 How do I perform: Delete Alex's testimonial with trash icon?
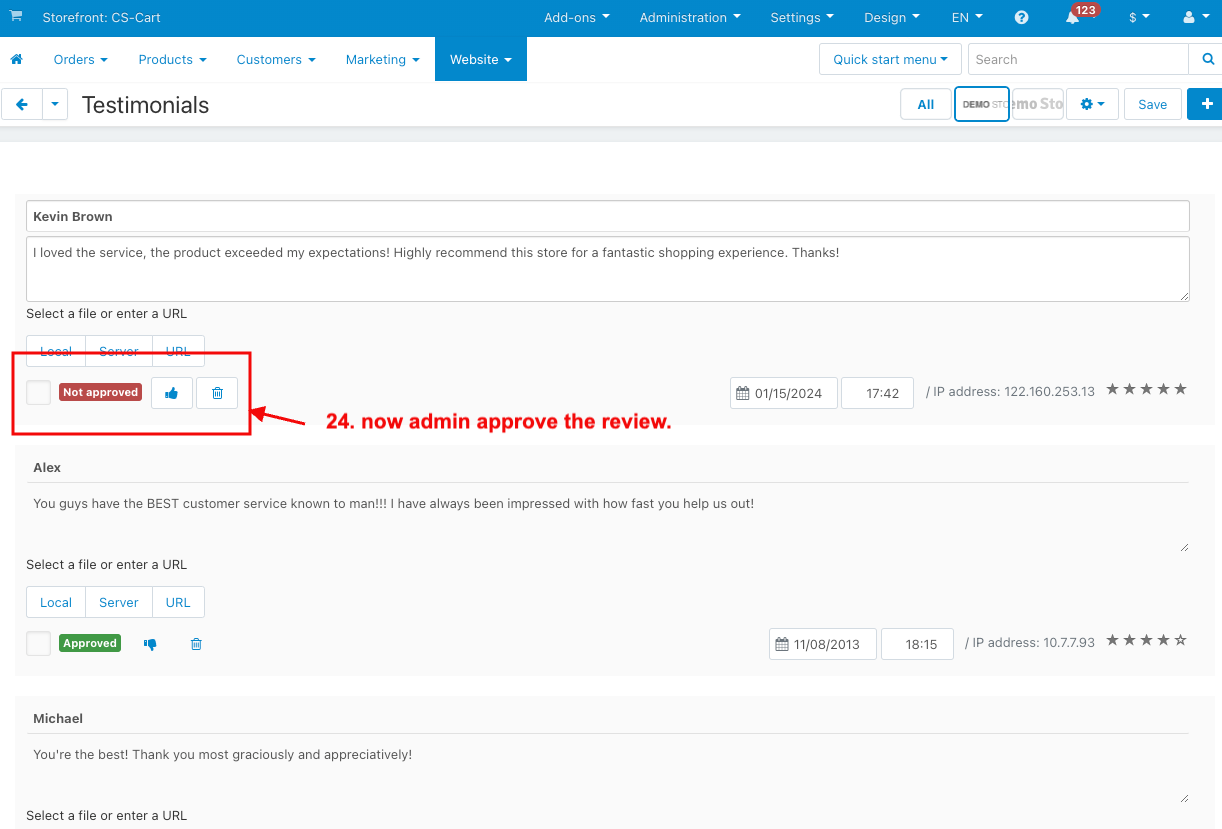point(196,644)
